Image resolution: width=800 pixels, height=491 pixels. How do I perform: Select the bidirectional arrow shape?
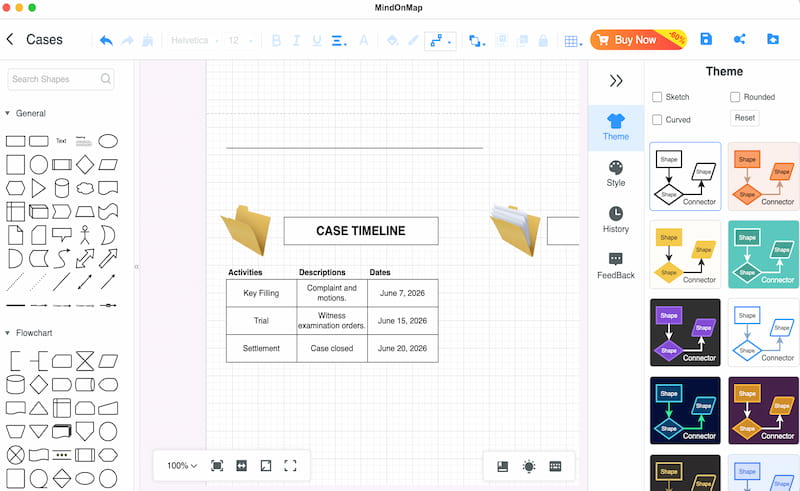coord(85,258)
